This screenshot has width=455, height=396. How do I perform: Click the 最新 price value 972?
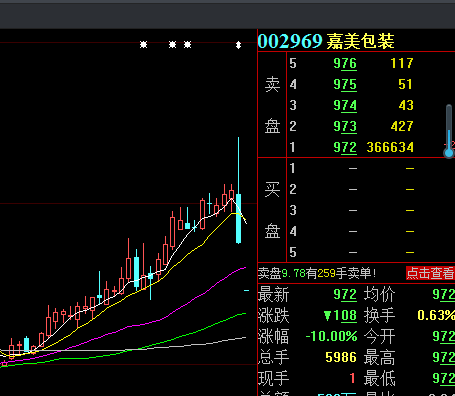click(345, 295)
